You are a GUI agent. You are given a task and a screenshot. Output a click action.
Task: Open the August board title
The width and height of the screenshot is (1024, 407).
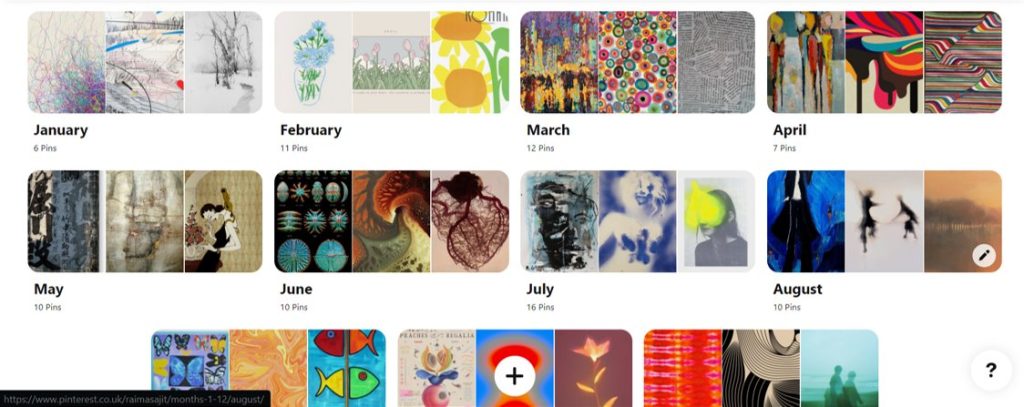797,289
